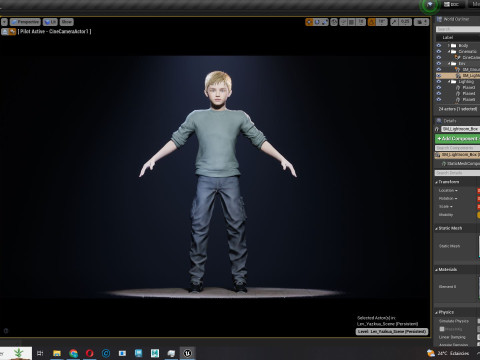
Task: Toggle the exact camera view icon
Action: pyautogui.click(x=12, y=32)
